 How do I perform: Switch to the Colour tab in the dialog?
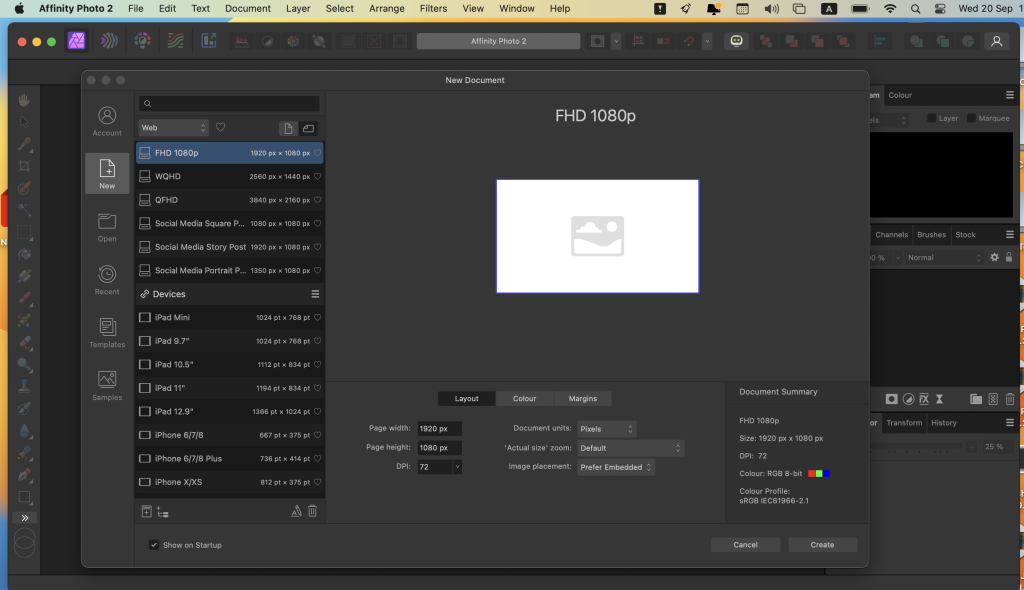pyautogui.click(x=524, y=399)
